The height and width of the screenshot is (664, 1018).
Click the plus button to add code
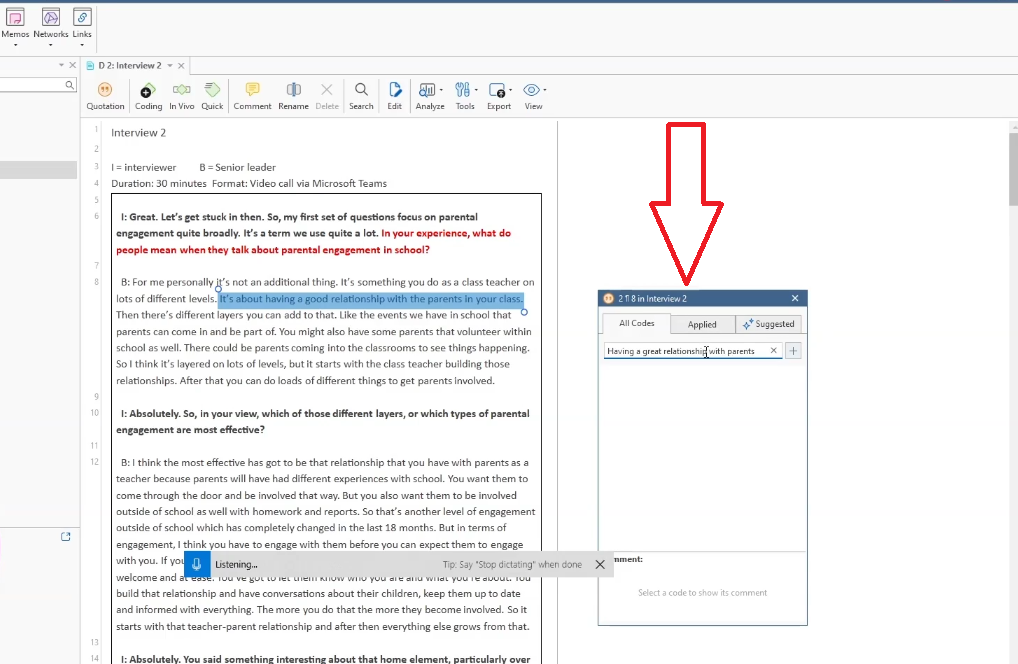[x=794, y=351]
